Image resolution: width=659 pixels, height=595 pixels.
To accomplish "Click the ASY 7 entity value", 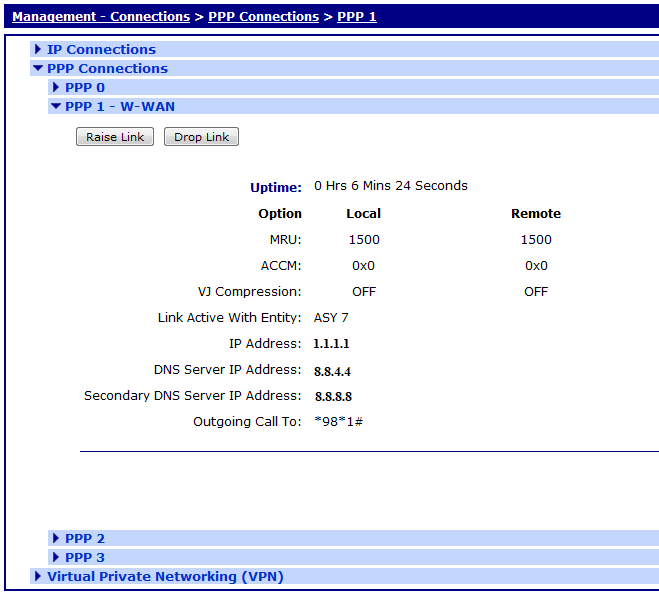I will [x=331, y=318].
